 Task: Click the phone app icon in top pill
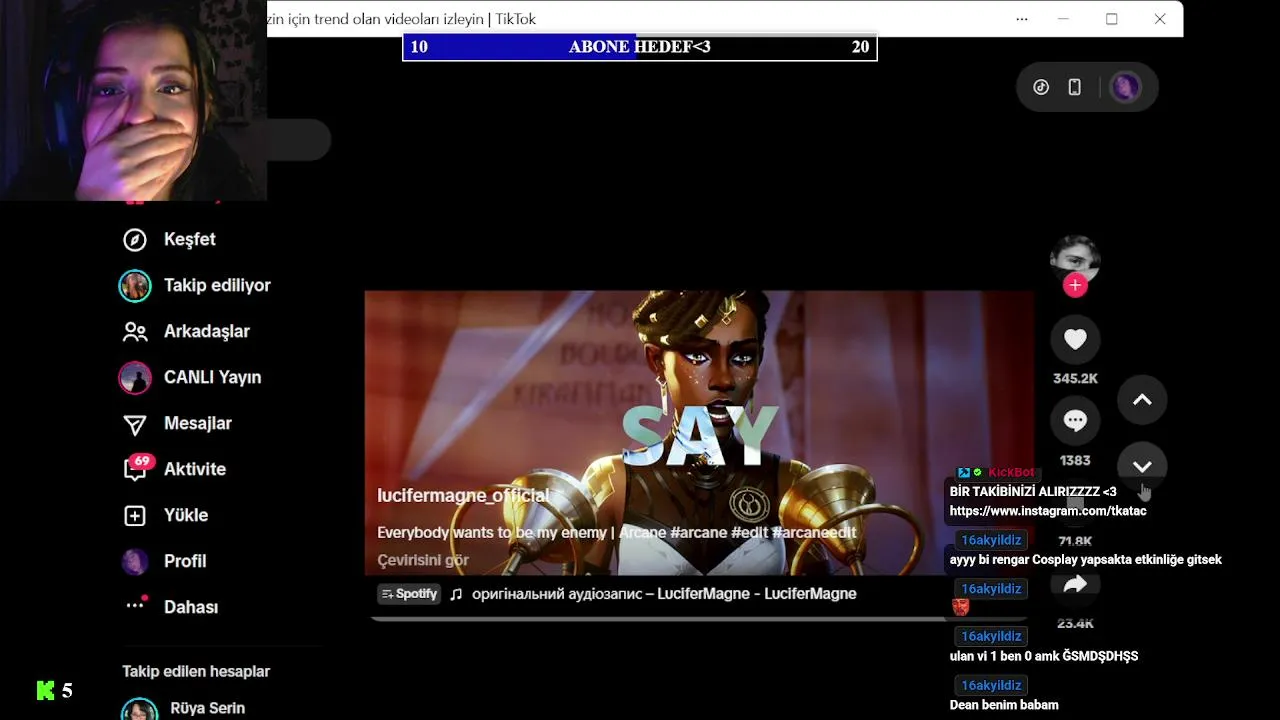(x=1075, y=87)
